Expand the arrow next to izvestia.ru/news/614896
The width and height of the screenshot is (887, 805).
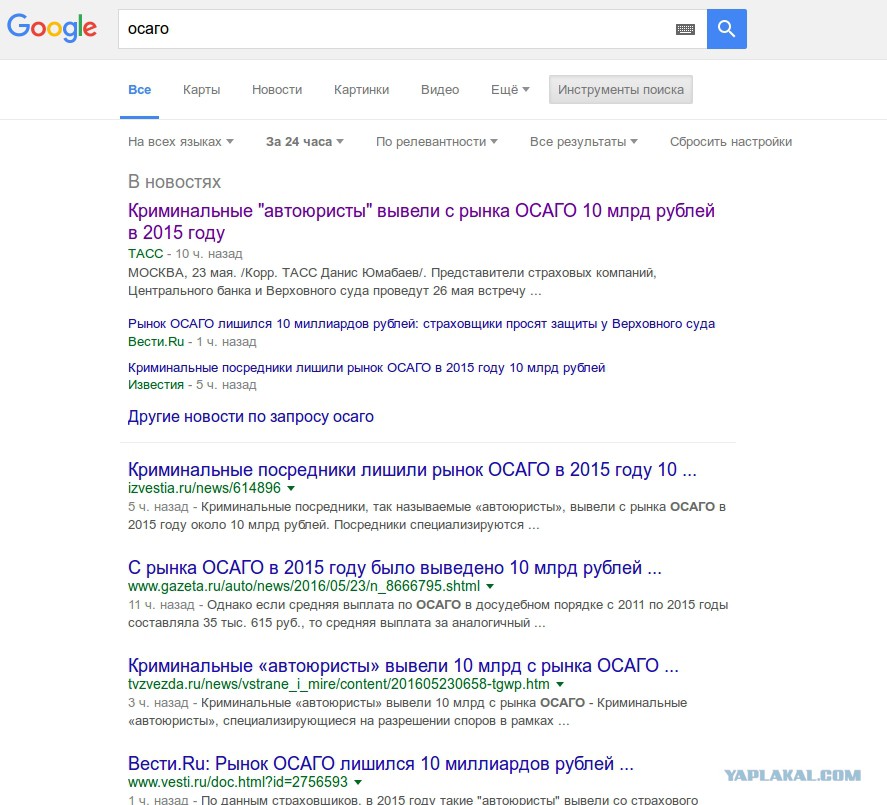[x=291, y=488]
